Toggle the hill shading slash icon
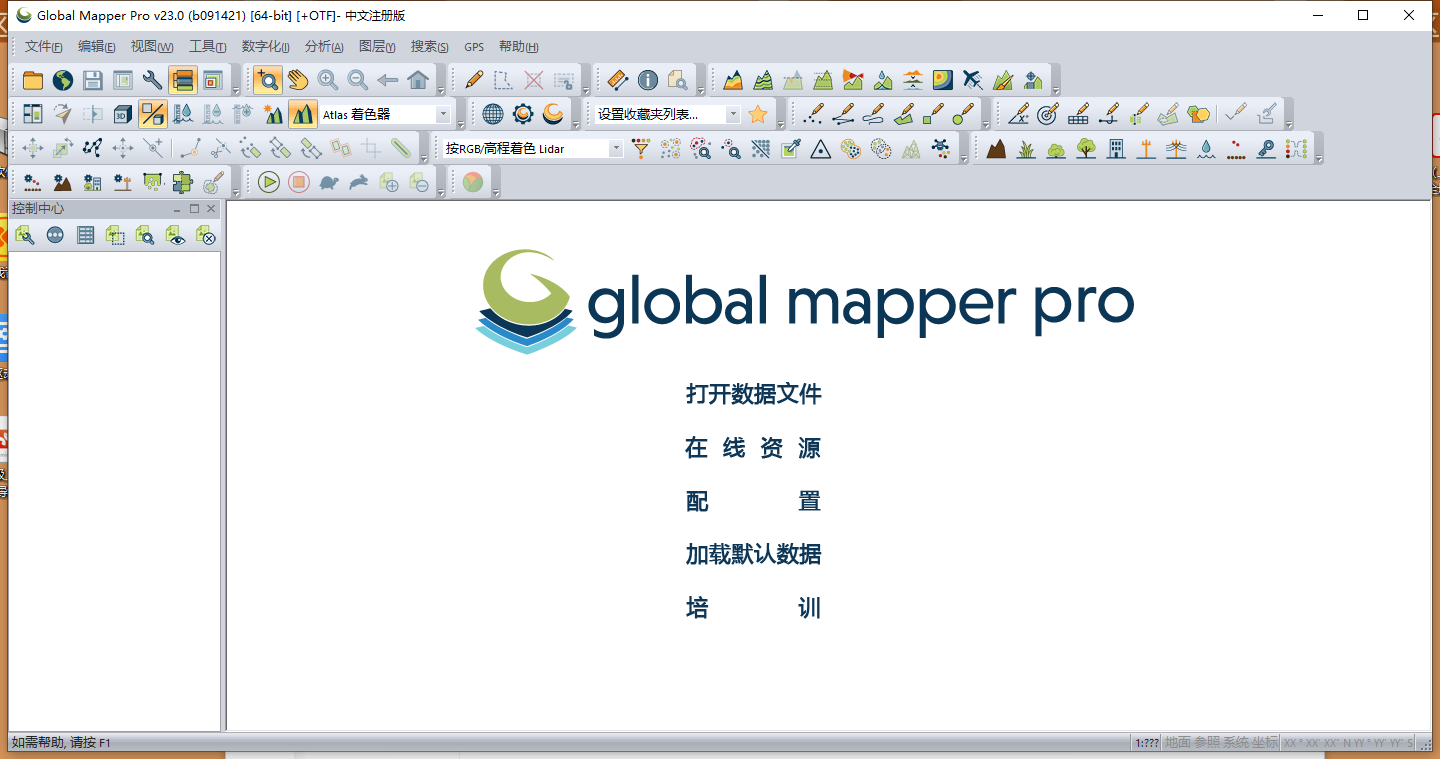 153,114
